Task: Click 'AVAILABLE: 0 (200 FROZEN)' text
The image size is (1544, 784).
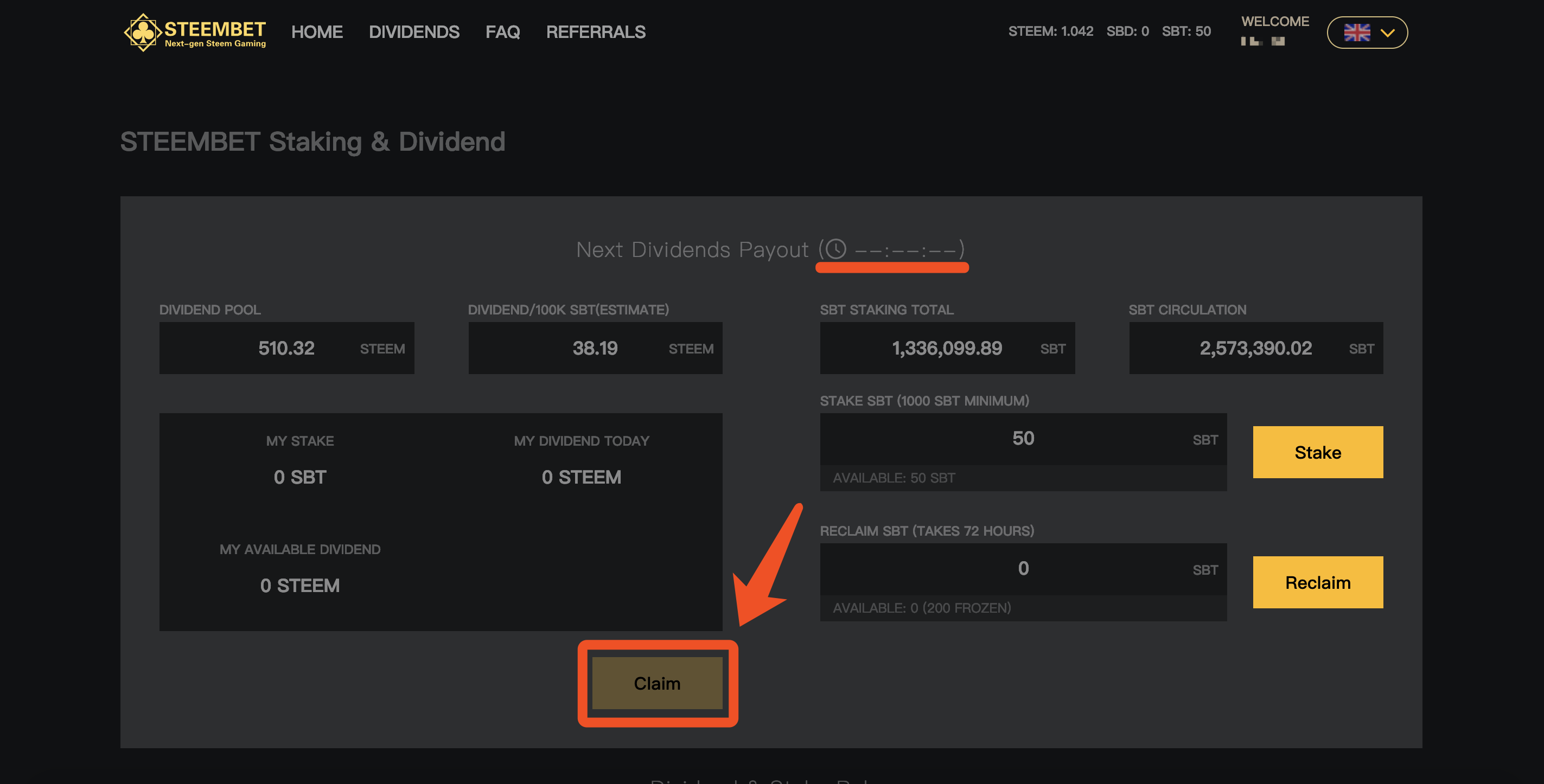Action: tap(922, 608)
